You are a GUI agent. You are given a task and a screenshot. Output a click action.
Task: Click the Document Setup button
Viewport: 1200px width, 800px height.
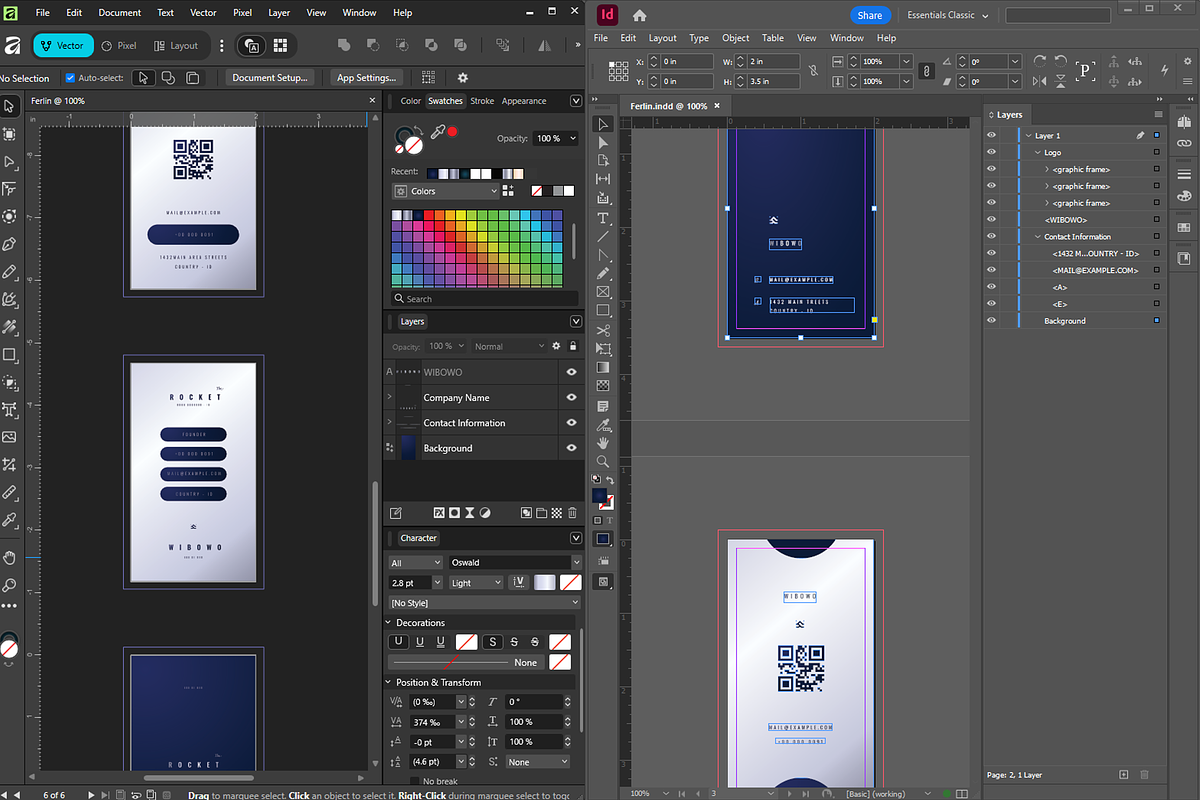tap(271, 78)
